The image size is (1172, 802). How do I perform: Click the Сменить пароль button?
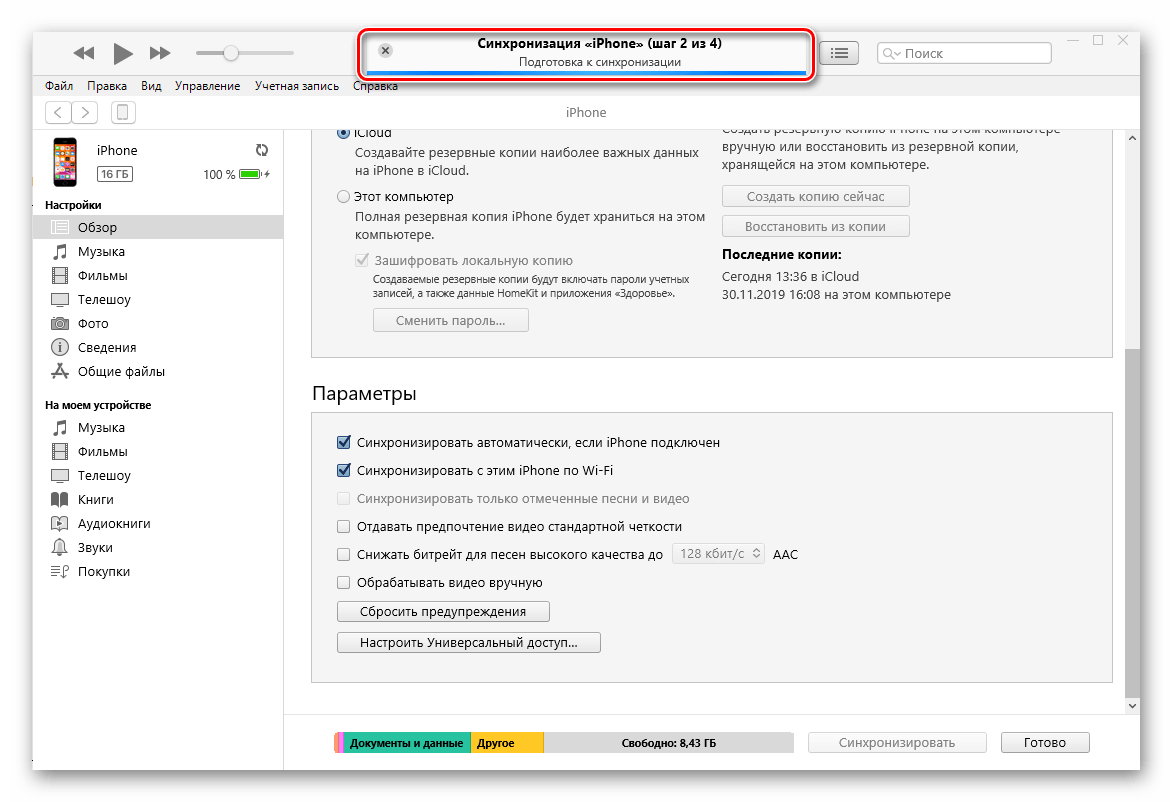click(x=451, y=321)
